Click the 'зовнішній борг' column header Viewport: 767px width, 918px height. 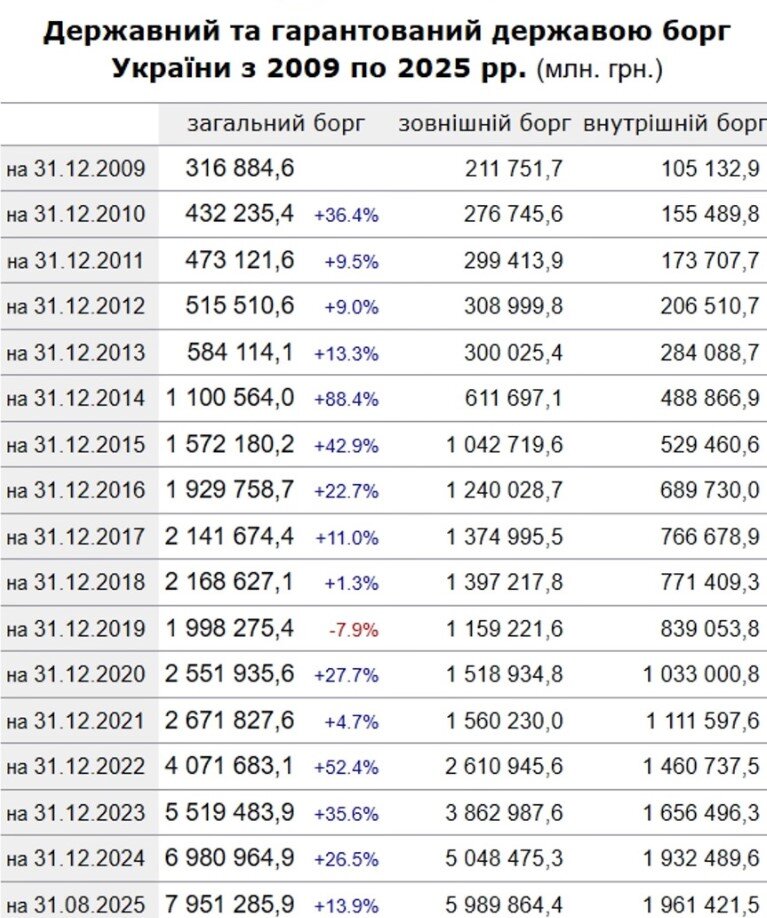click(x=485, y=124)
